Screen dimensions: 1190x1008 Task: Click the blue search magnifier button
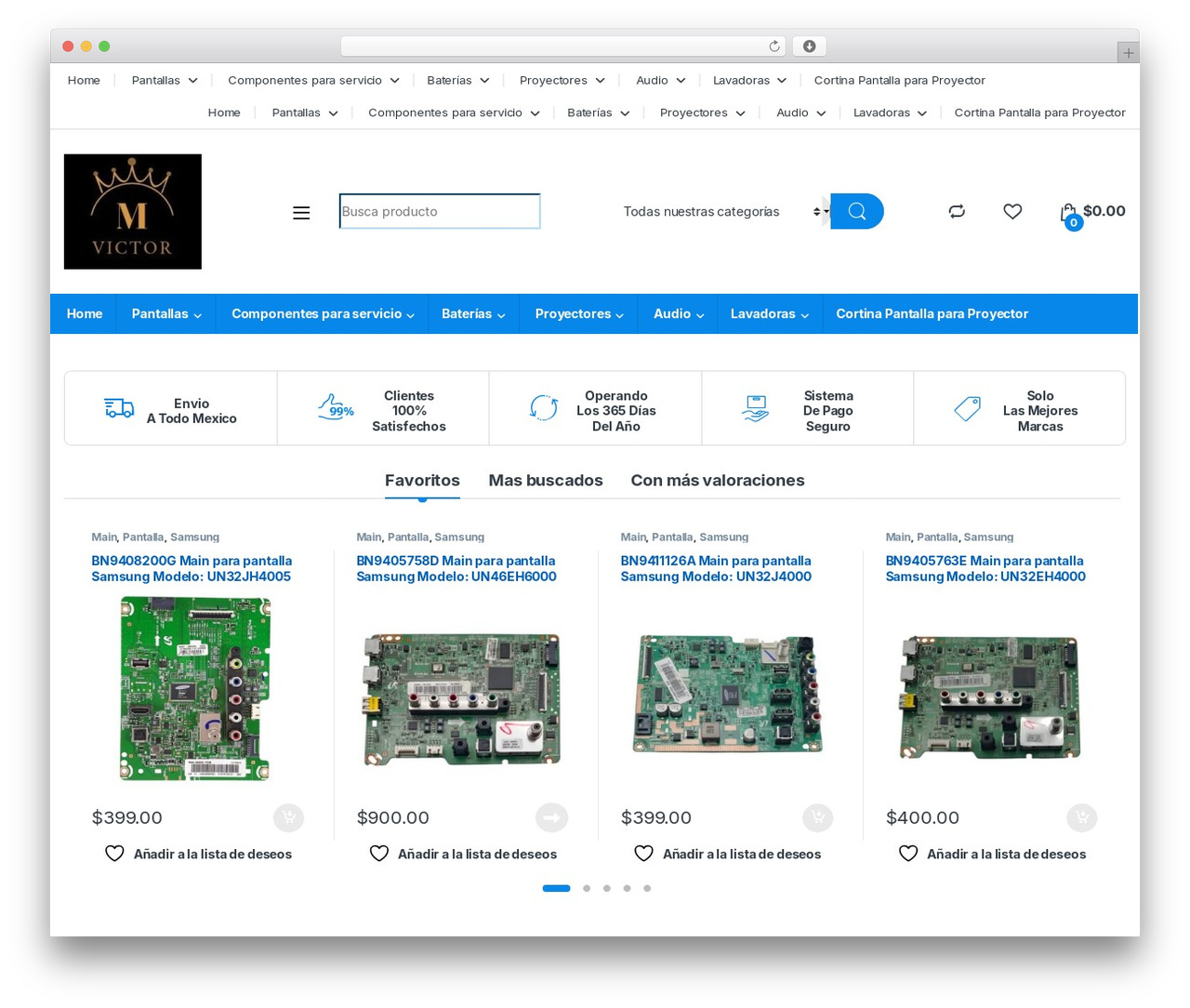click(856, 211)
